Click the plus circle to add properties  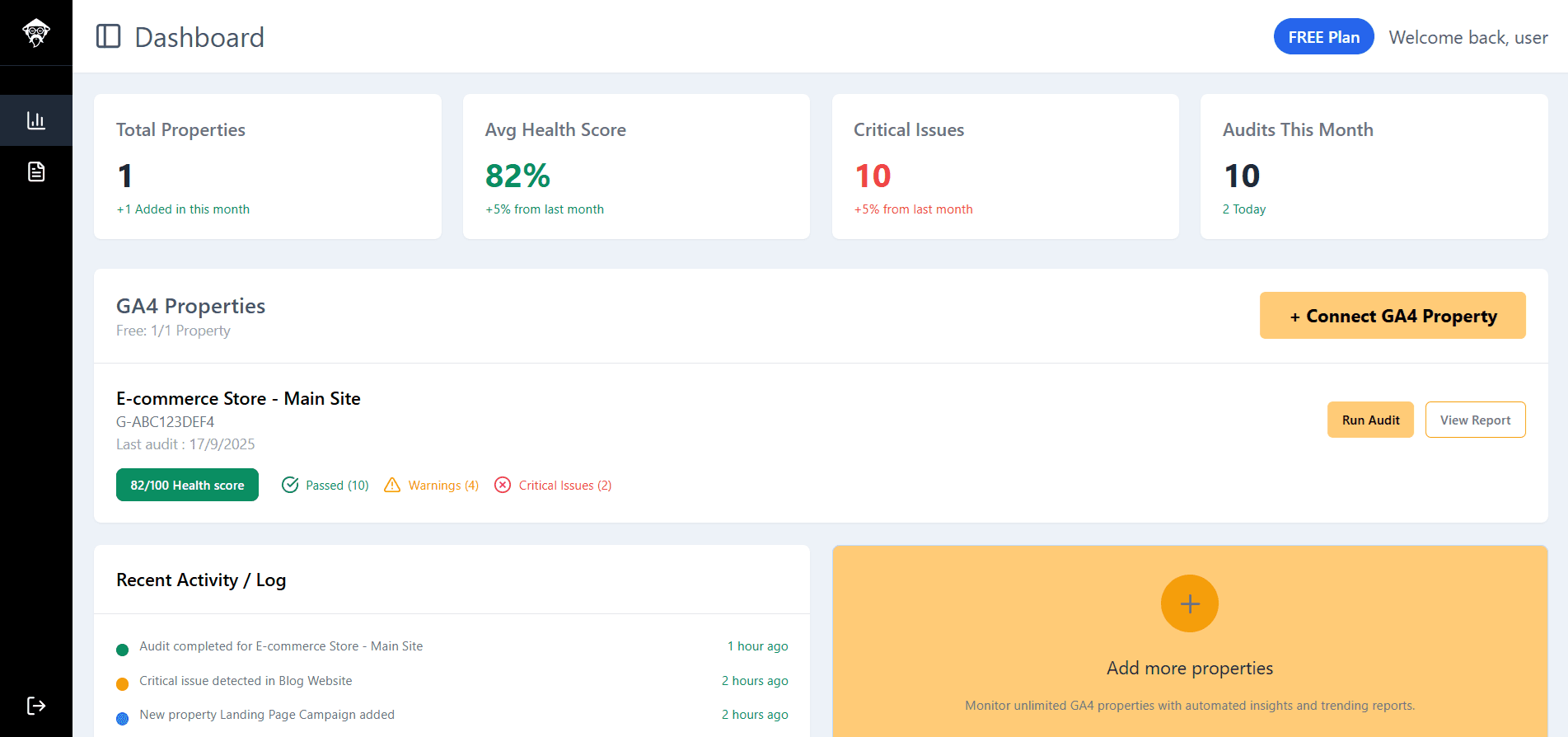pyautogui.click(x=1190, y=603)
